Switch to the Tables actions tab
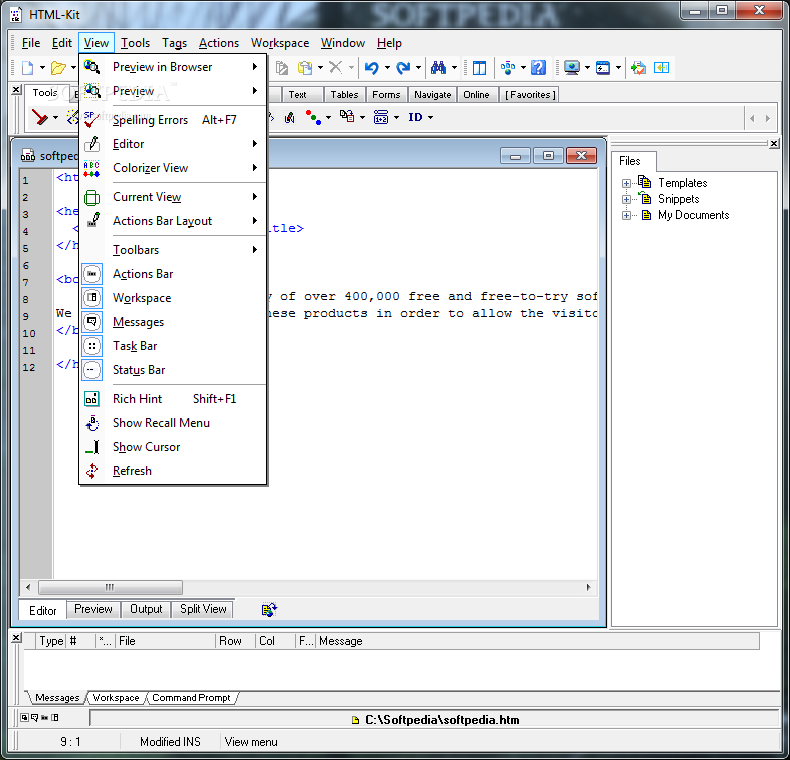The image size is (790, 760). [344, 95]
